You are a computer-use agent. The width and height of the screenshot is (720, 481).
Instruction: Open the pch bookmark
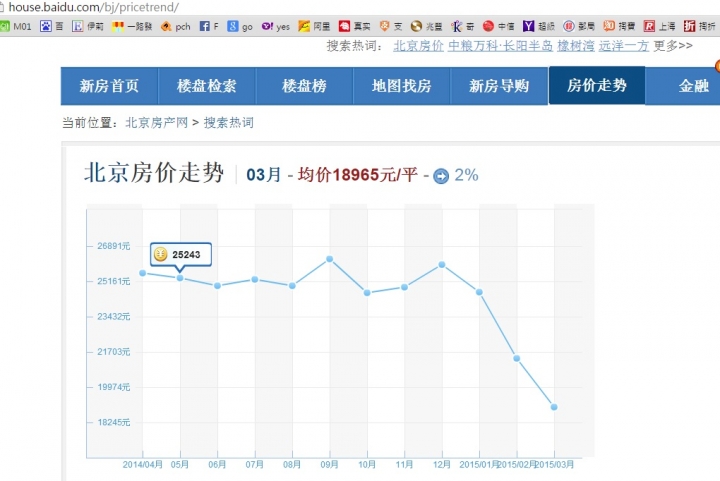click(x=175, y=26)
